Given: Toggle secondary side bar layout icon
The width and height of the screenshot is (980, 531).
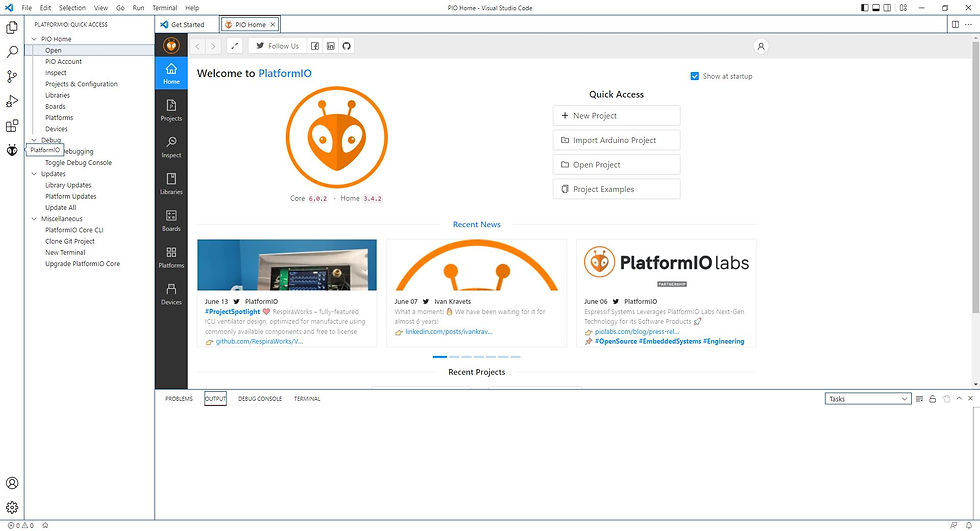Looking at the screenshot, I should click(887, 7).
